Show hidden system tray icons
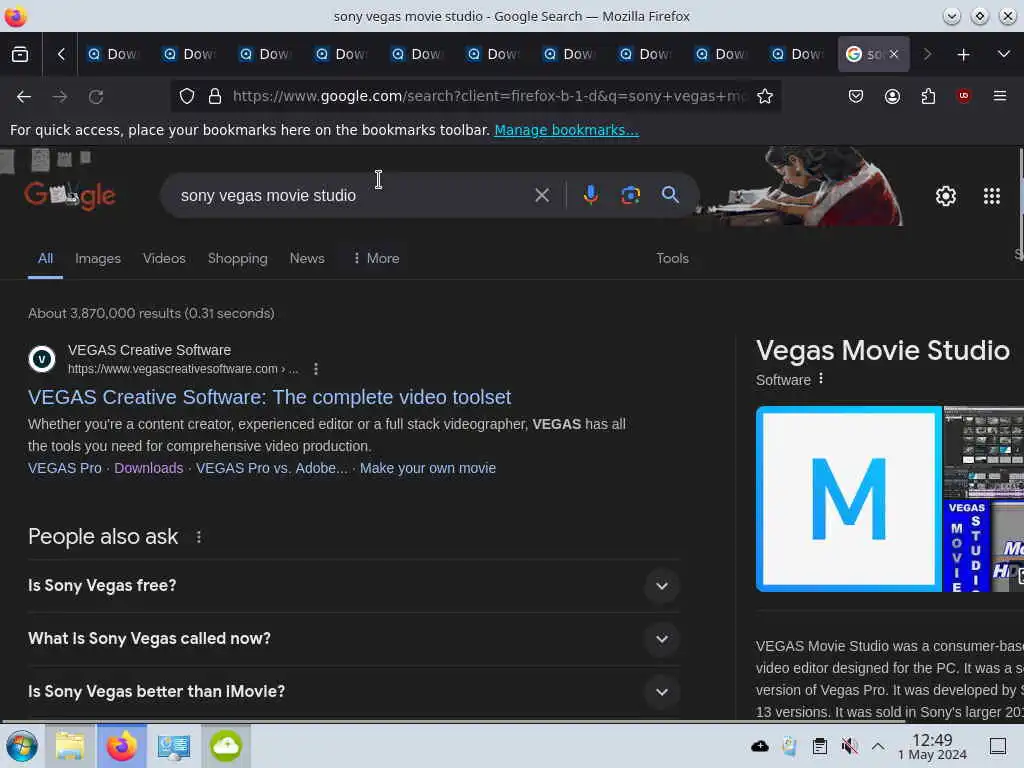Image resolution: width=1024 pixels, height=768 pixels. click(878, 746)
